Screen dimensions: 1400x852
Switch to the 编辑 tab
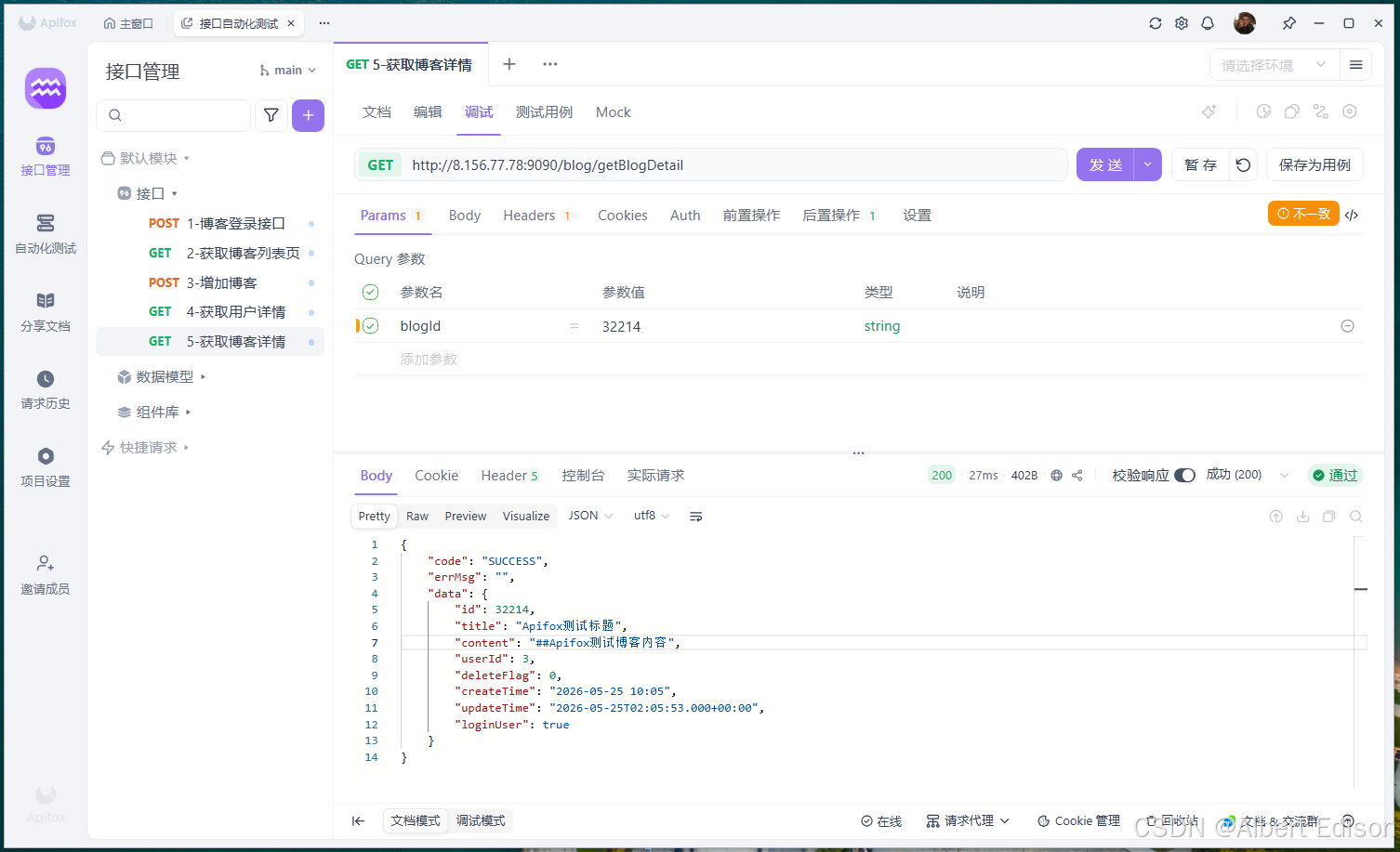[x=428, y=112]
